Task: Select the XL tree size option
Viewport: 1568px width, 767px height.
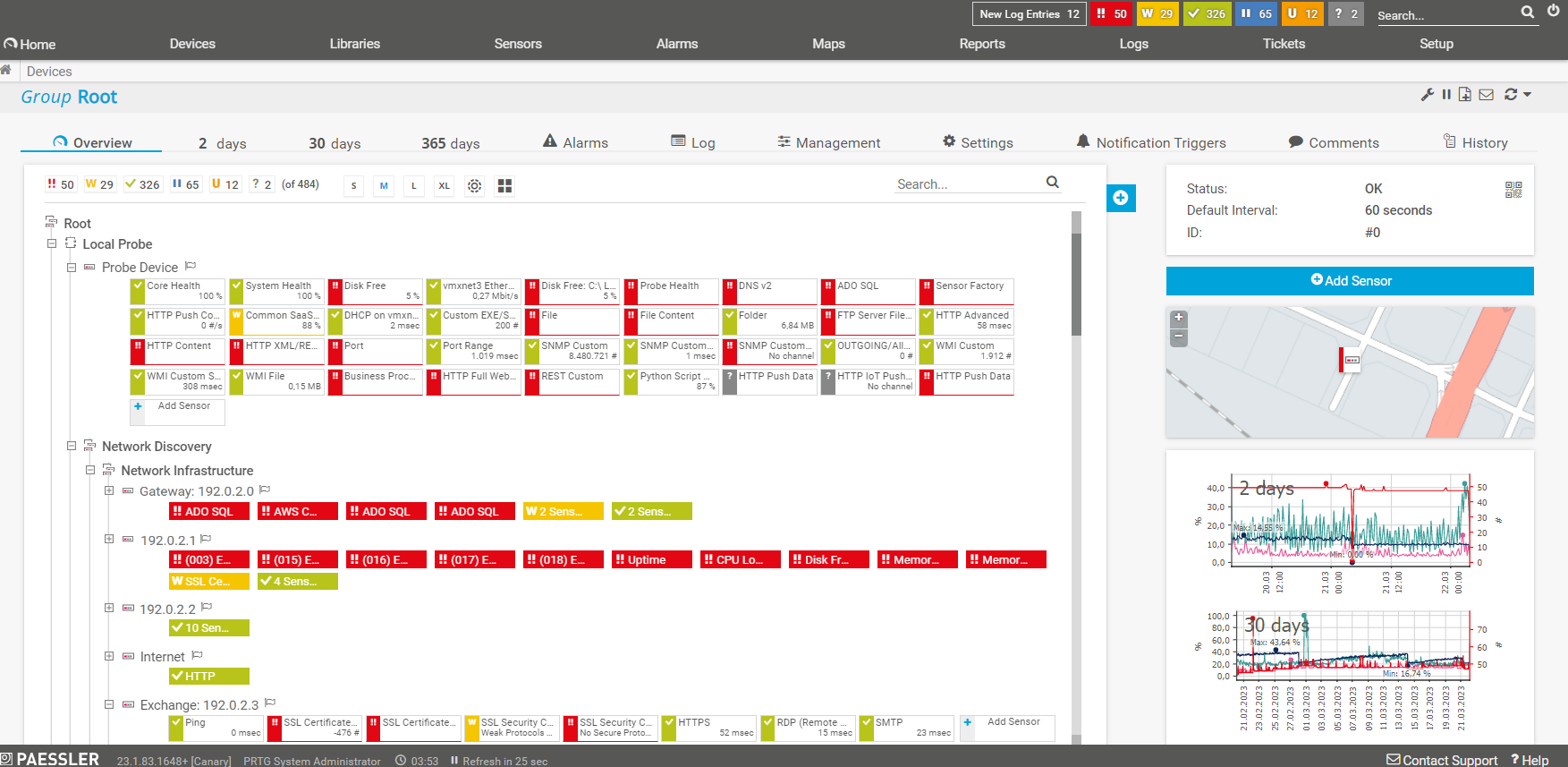Action: click(x=444, y=186)
